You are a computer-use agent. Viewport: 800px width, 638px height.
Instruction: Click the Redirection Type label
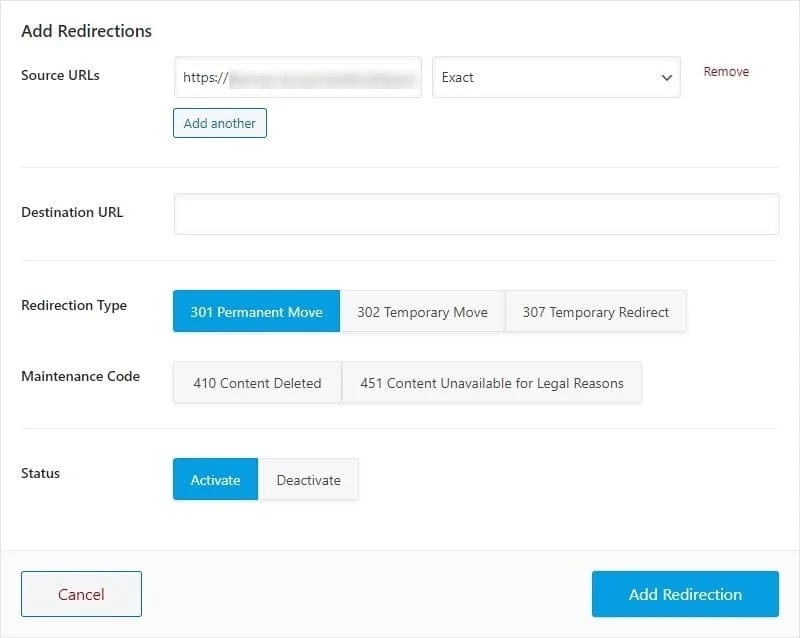74,305
